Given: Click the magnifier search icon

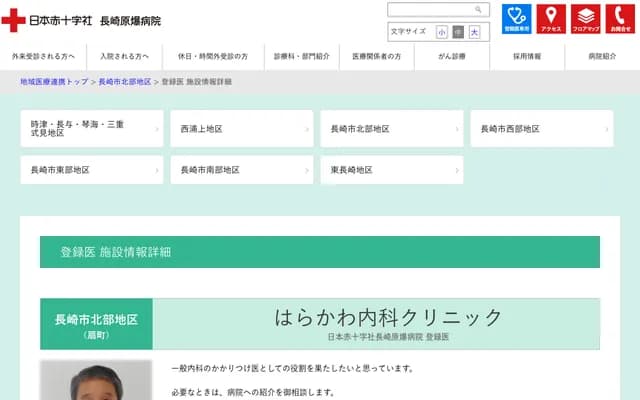Looking at the screenshot, I should tap(479, 10).
